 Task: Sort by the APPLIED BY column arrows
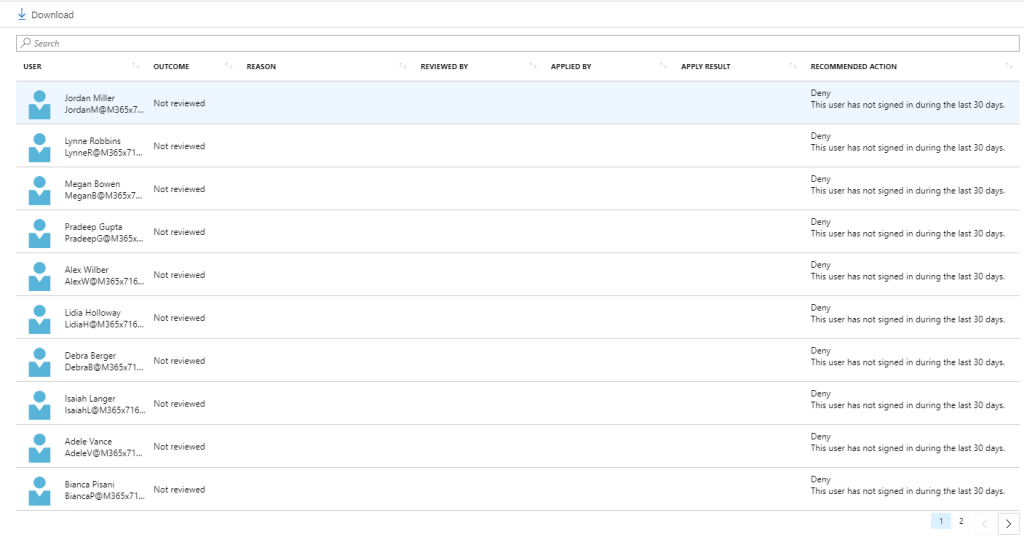tap(663, 66)
